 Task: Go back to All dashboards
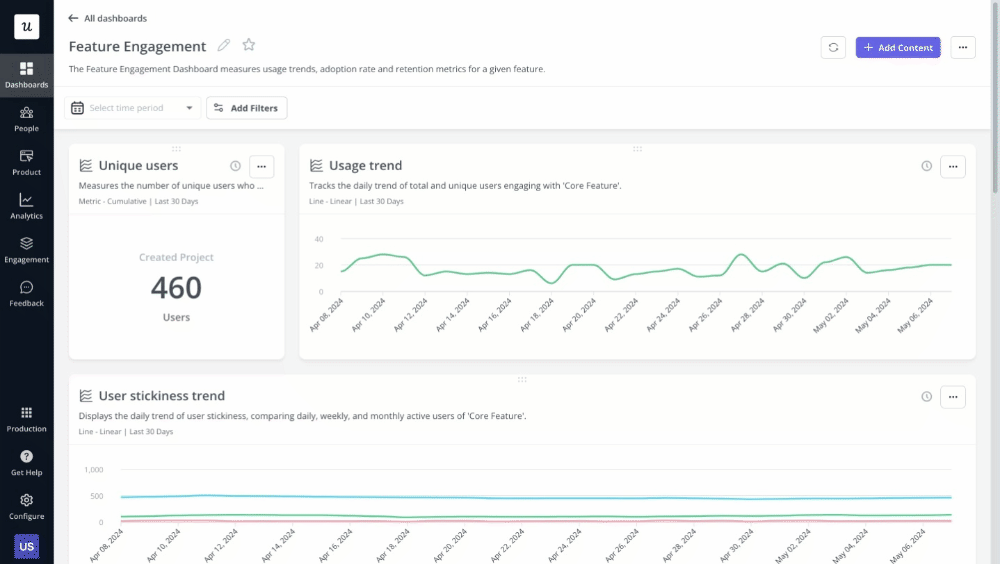[x=107, y=18]
